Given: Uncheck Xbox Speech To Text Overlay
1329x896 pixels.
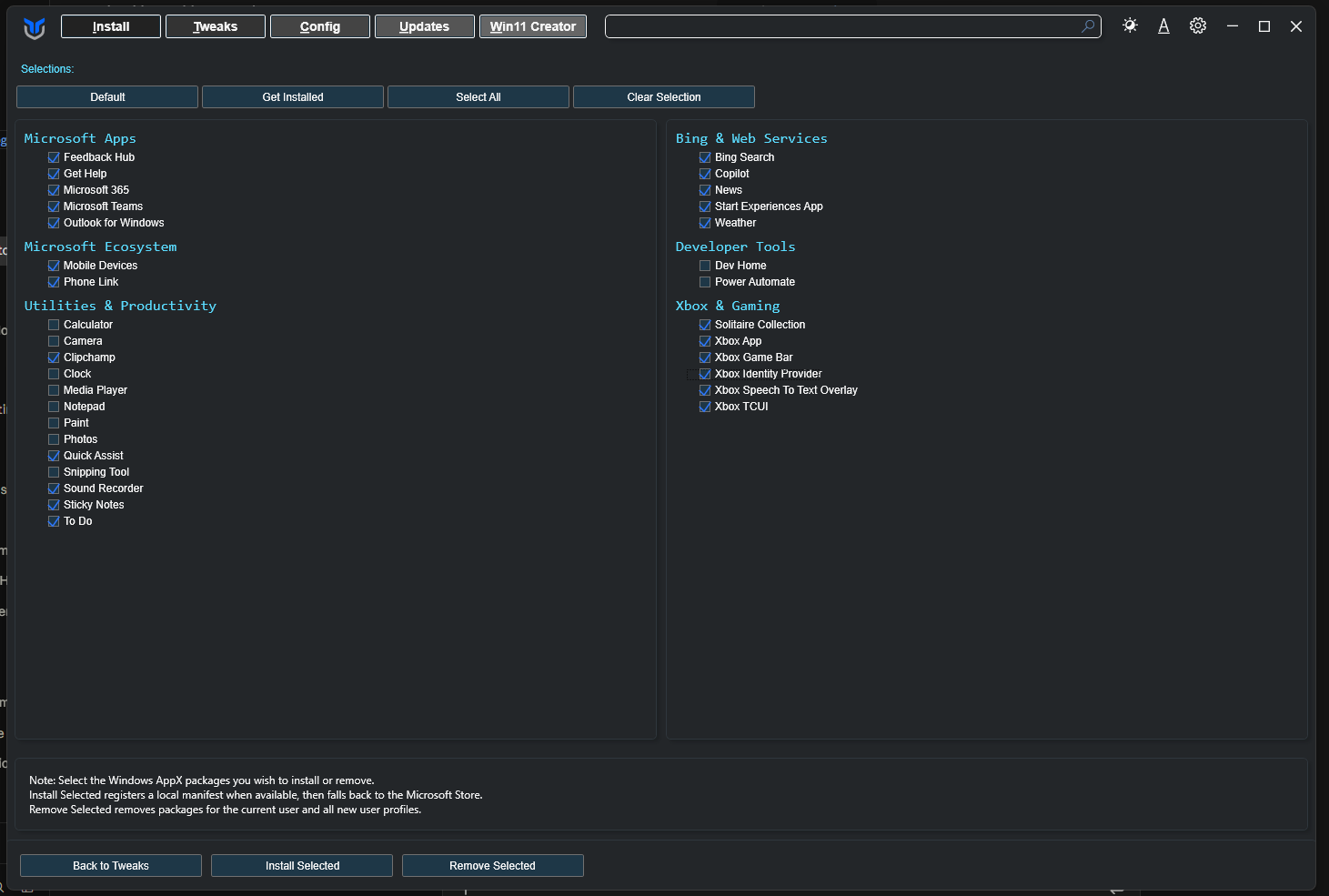Looking at the screenshot, I should point(705,390).
